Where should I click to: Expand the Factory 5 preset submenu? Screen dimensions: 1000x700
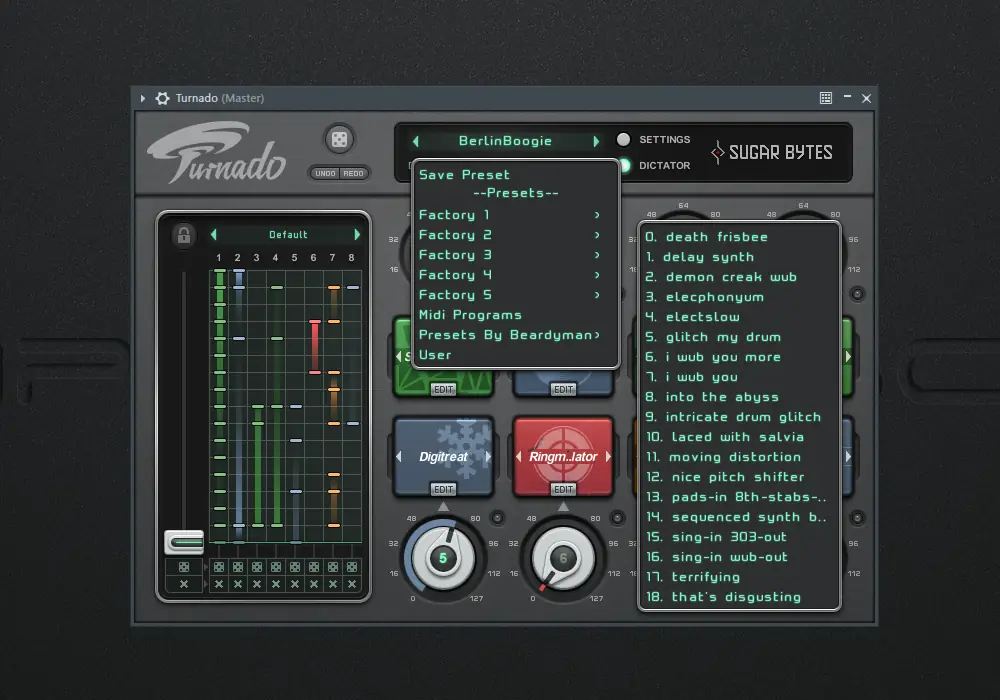(515, 295)
